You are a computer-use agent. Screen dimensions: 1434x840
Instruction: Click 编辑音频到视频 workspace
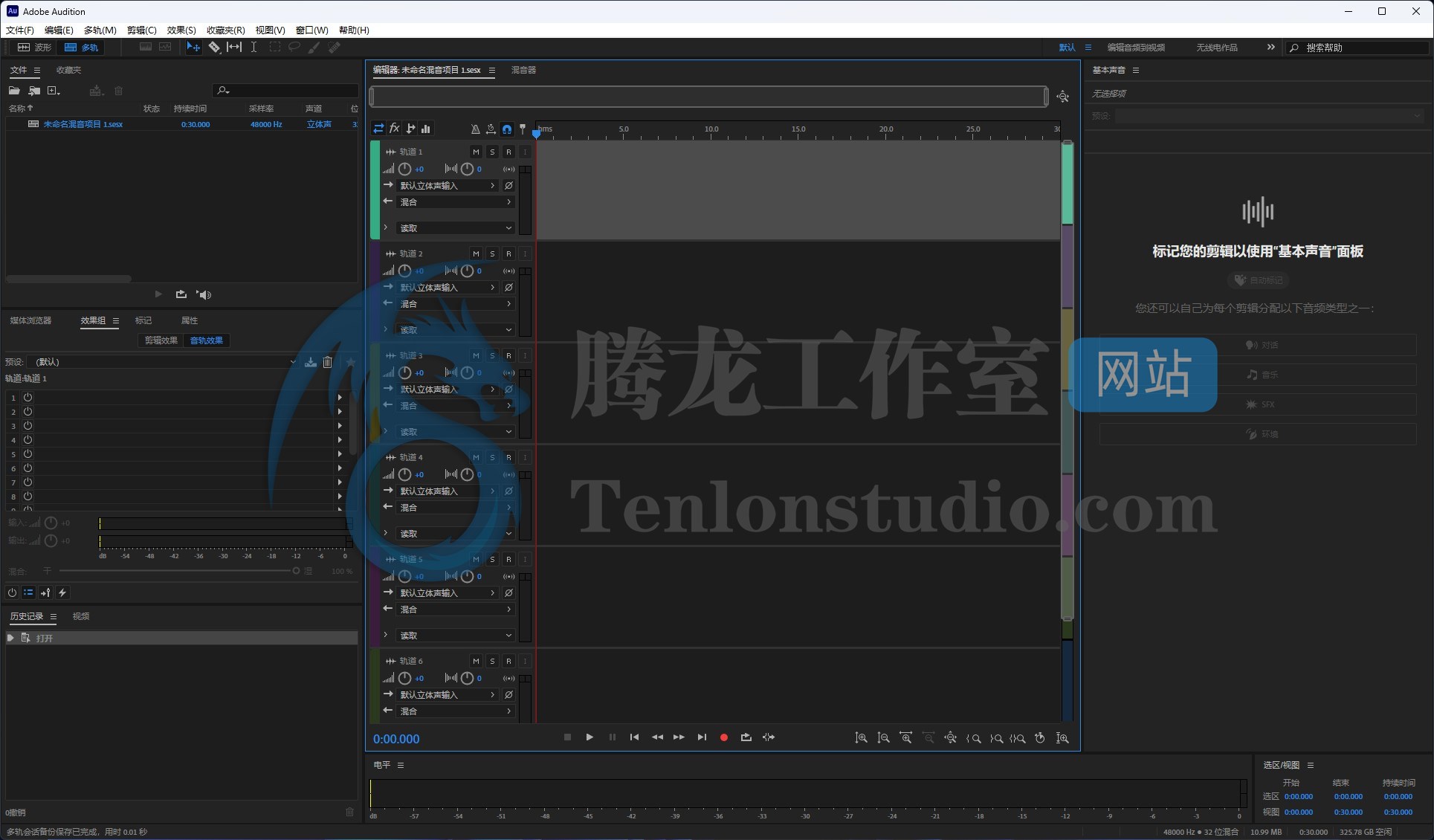1136,48
